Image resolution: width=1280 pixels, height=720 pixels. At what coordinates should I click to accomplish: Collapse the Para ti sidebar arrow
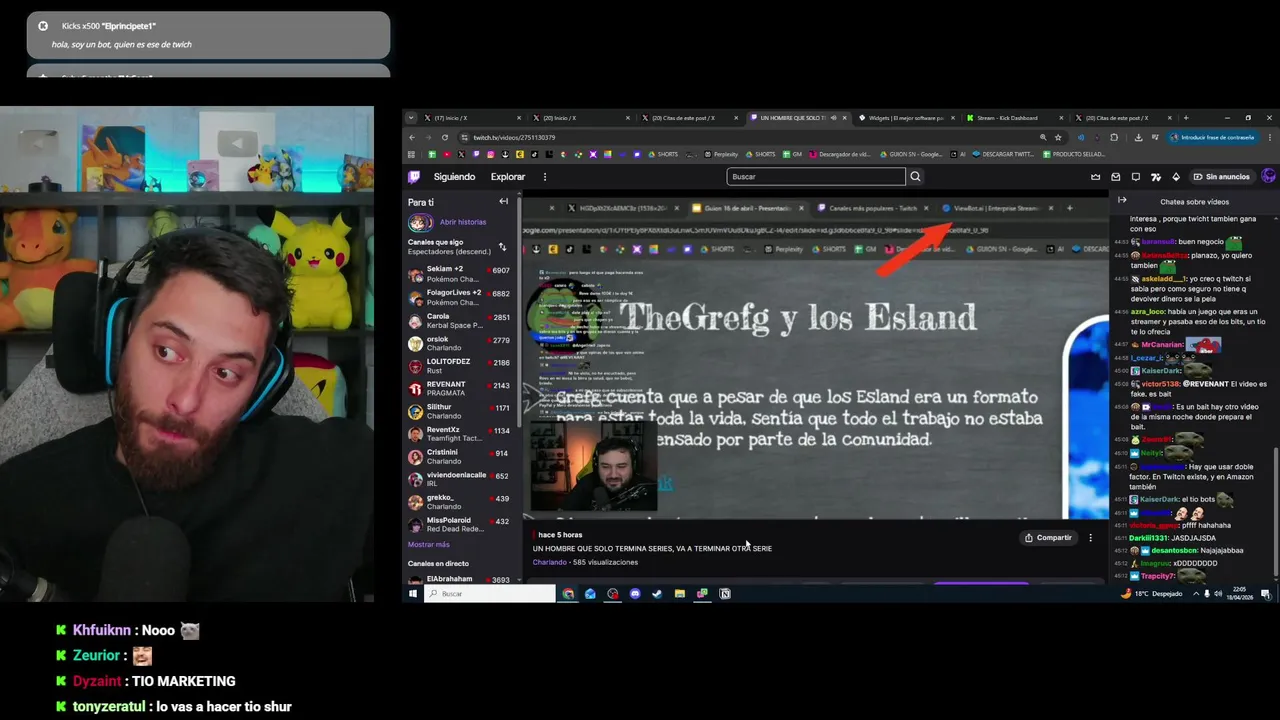click(x=503, y=202)
